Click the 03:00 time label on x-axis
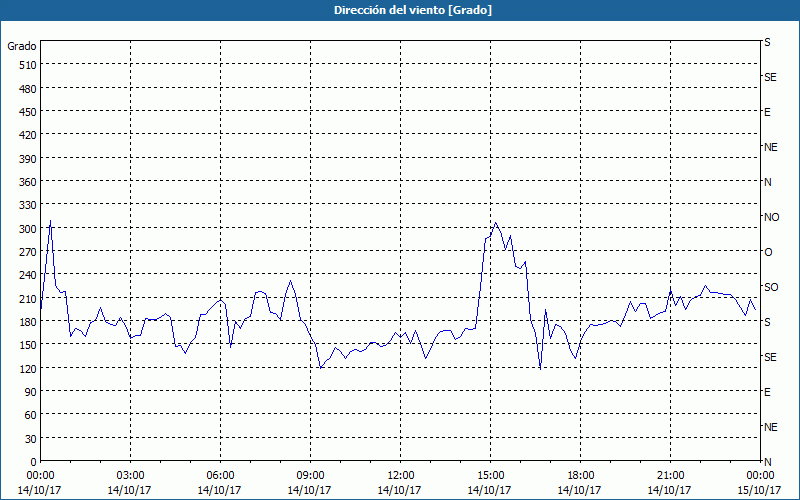Image resolution: width=800 pixels, height=500 pixels. [130, 476]
